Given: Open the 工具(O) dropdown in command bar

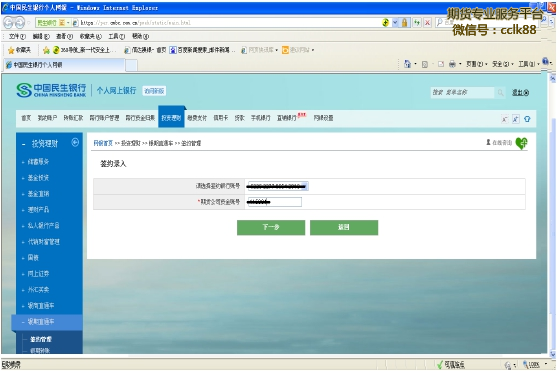Looking at the screenshot, I should 529,64.
